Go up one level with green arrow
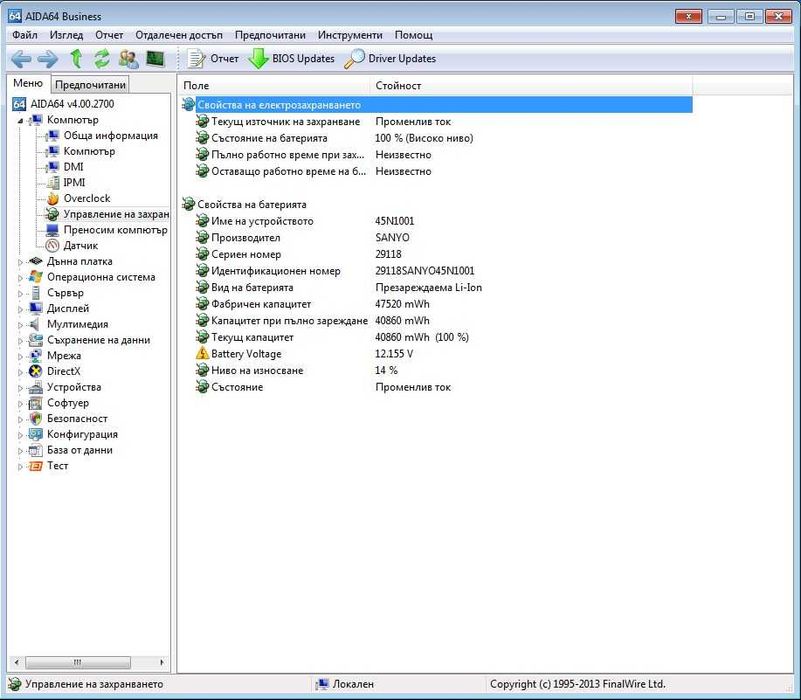Viewport: 801px width, 700px height. click(x=76, y=59)
